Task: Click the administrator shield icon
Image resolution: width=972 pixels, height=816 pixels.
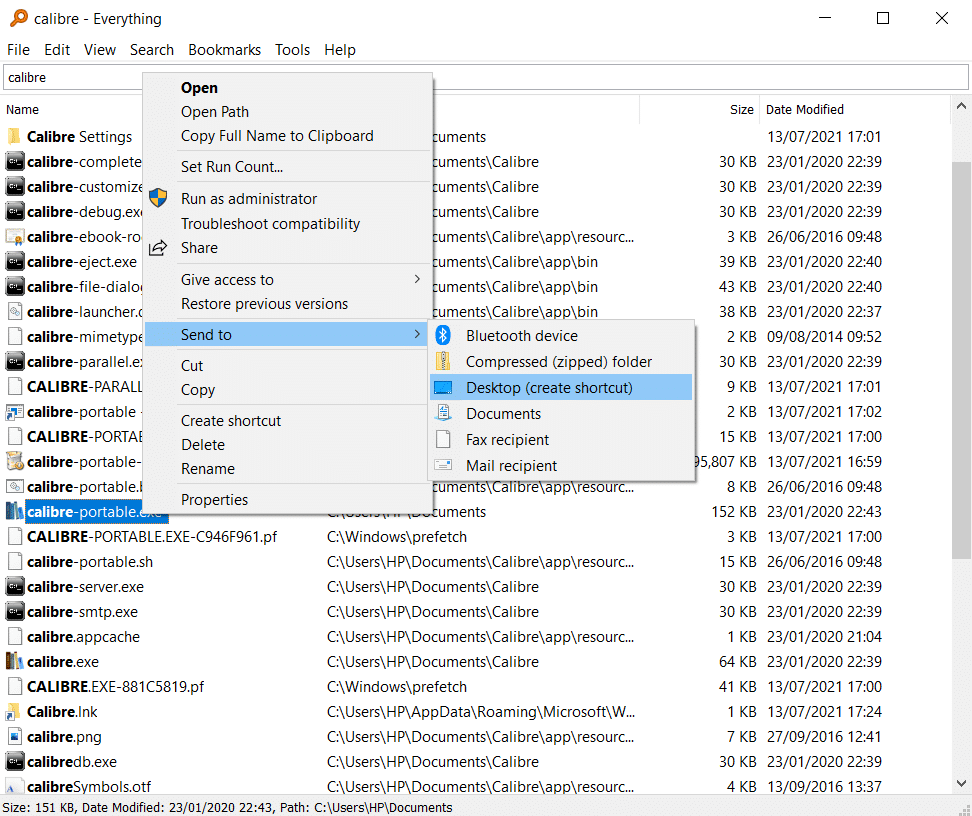Action: pos(158,198)
